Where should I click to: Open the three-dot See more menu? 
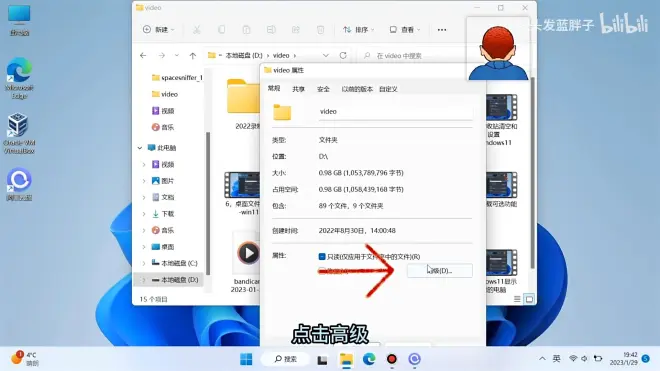[442, 30]
